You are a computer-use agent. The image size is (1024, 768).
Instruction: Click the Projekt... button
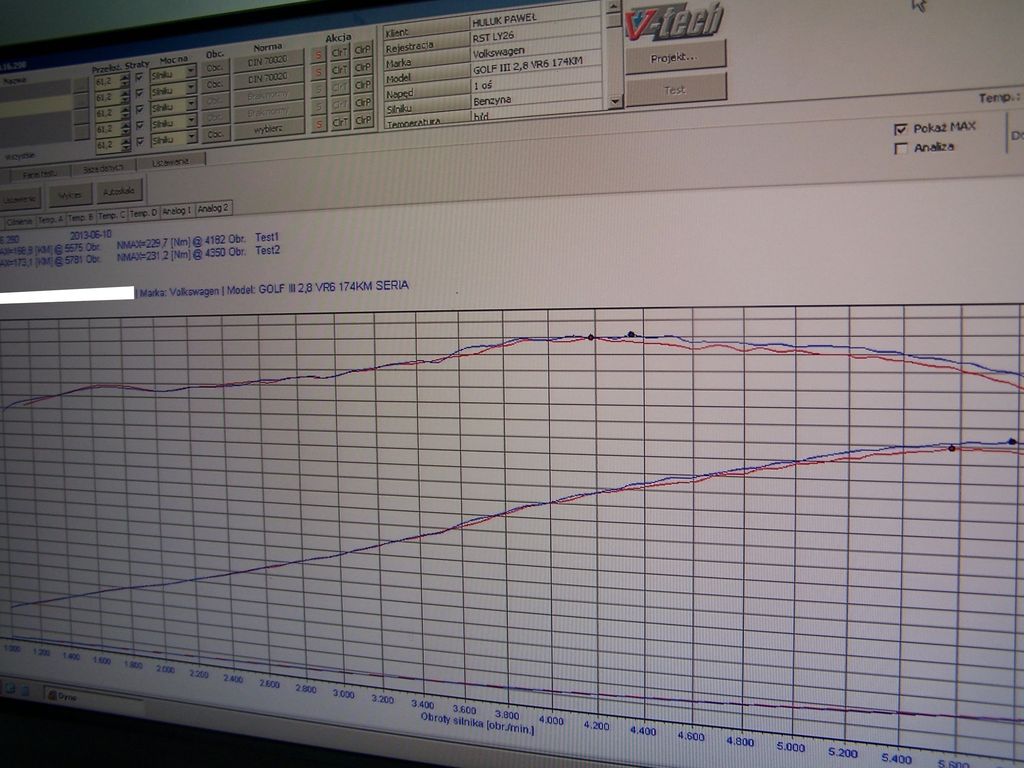click(675, 57)
